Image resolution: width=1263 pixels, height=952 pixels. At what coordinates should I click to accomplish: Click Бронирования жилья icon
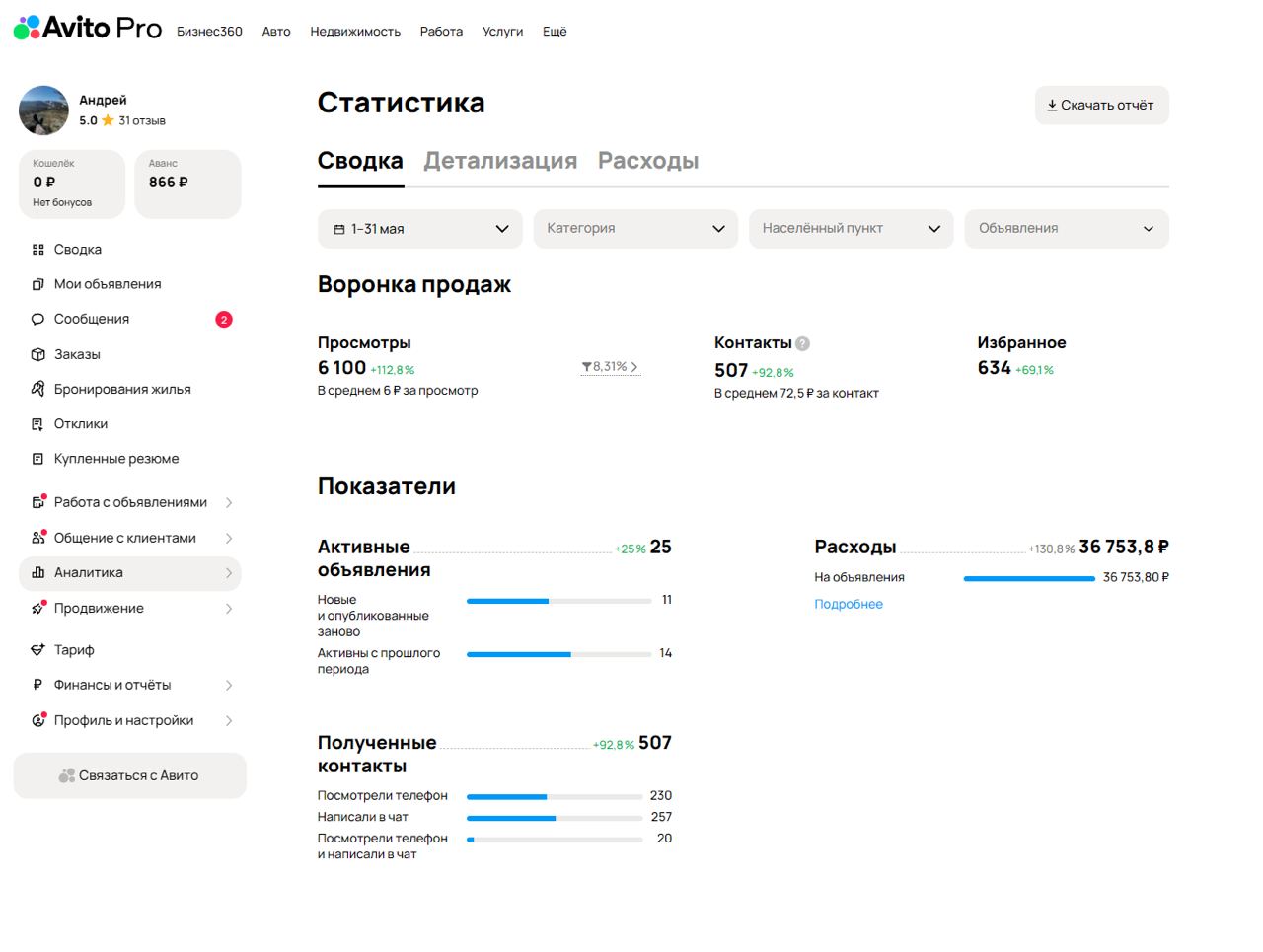pyautogui.click(x=37, y=389)
